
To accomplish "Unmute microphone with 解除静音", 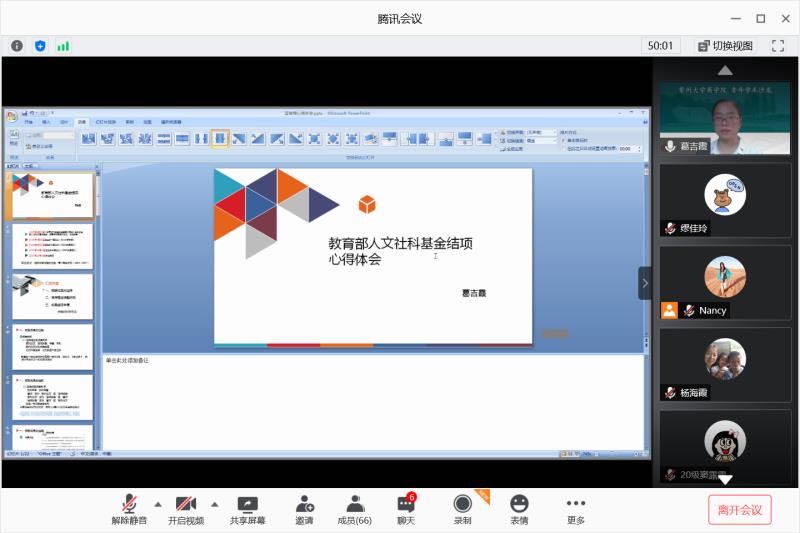I will click(x=128, y=510).
